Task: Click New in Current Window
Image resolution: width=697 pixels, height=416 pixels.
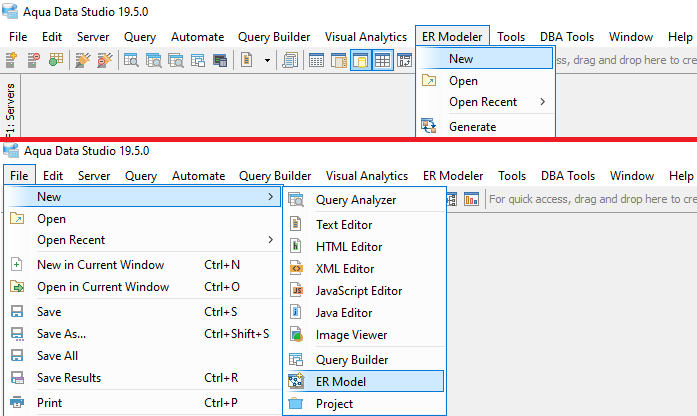Action: point(100,265)
